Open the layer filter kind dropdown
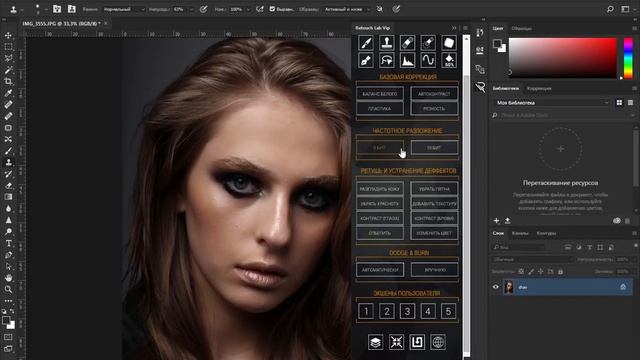 click(519, 247)
